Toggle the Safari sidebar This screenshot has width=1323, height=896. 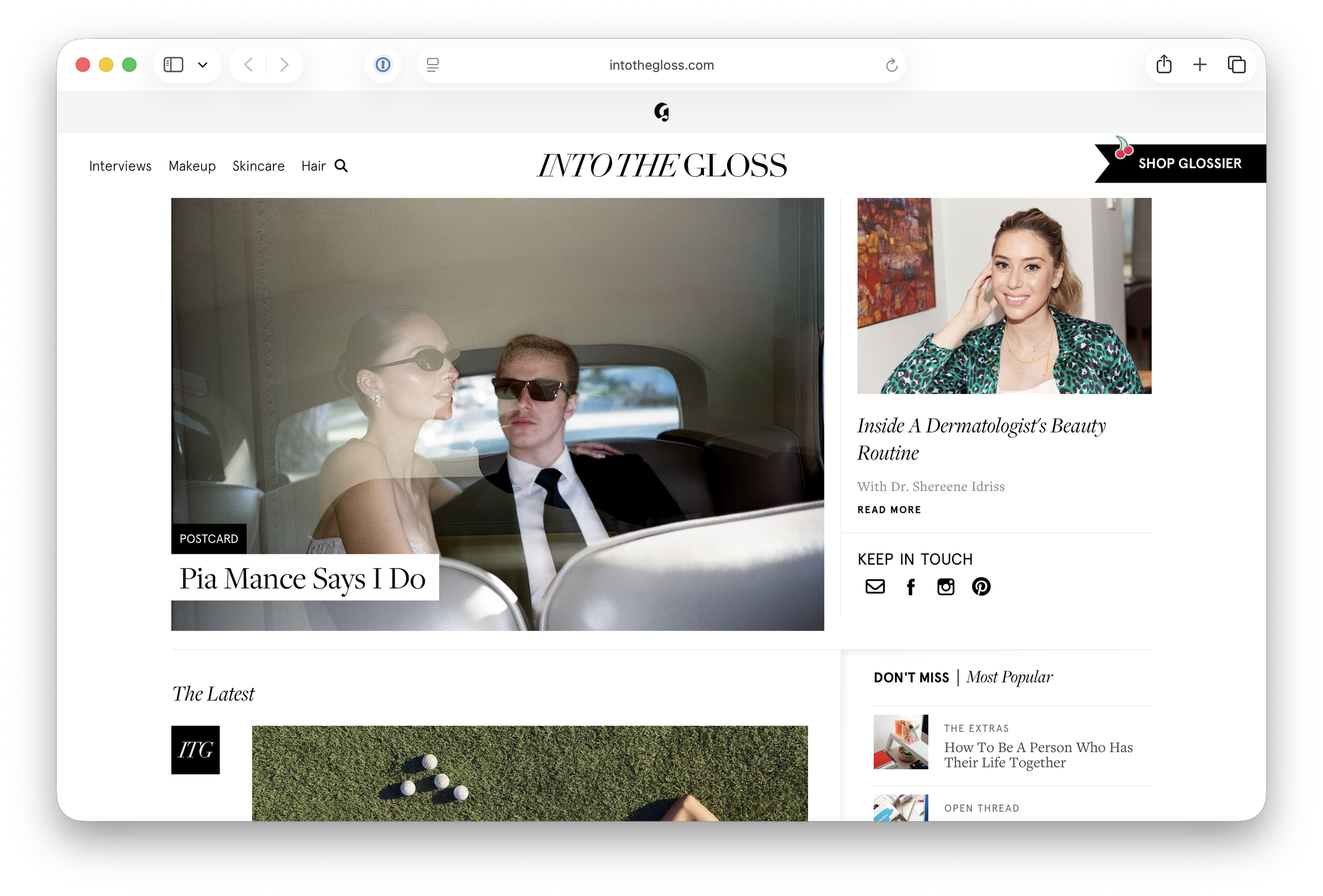174,65
